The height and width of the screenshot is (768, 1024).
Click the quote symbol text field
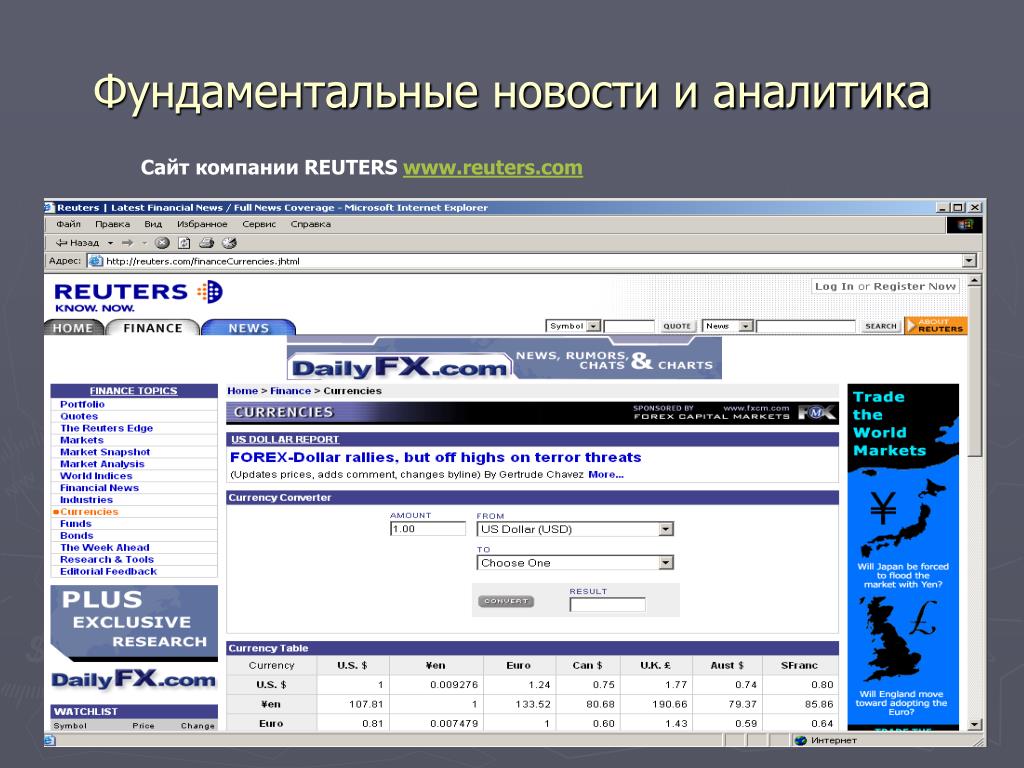point(629,326)
